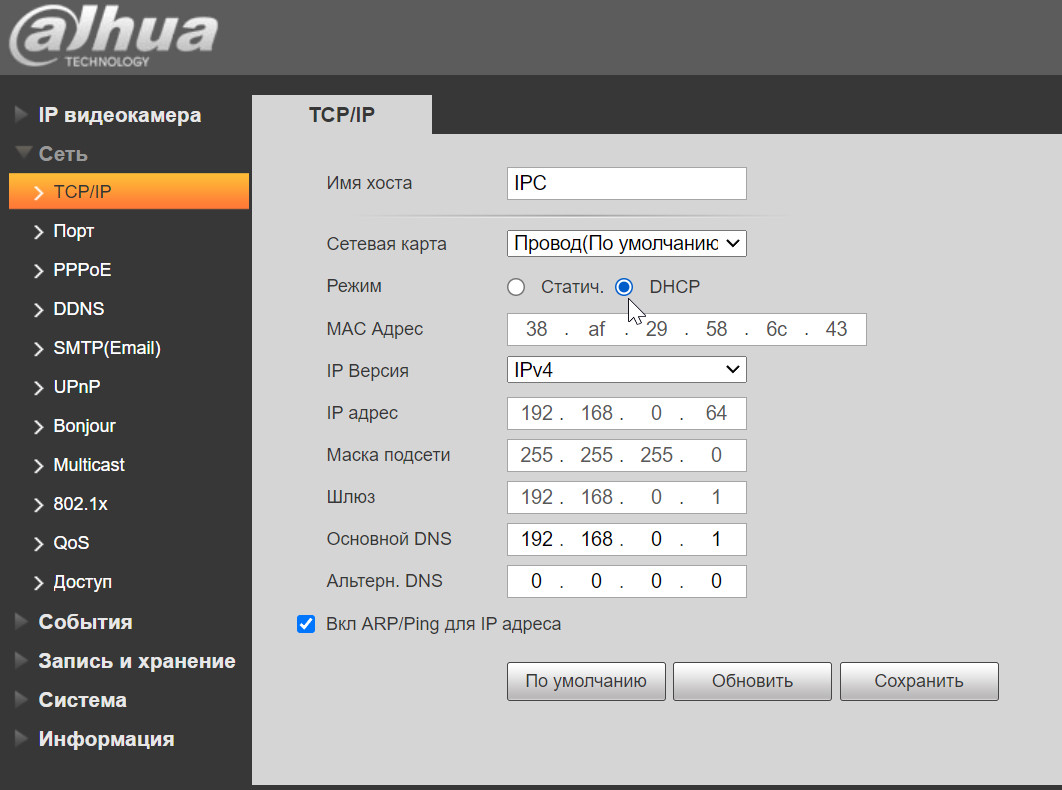1062x790 pixels.
Task: Open the IP Версия dropdown
Action: (x=626, y=370)
